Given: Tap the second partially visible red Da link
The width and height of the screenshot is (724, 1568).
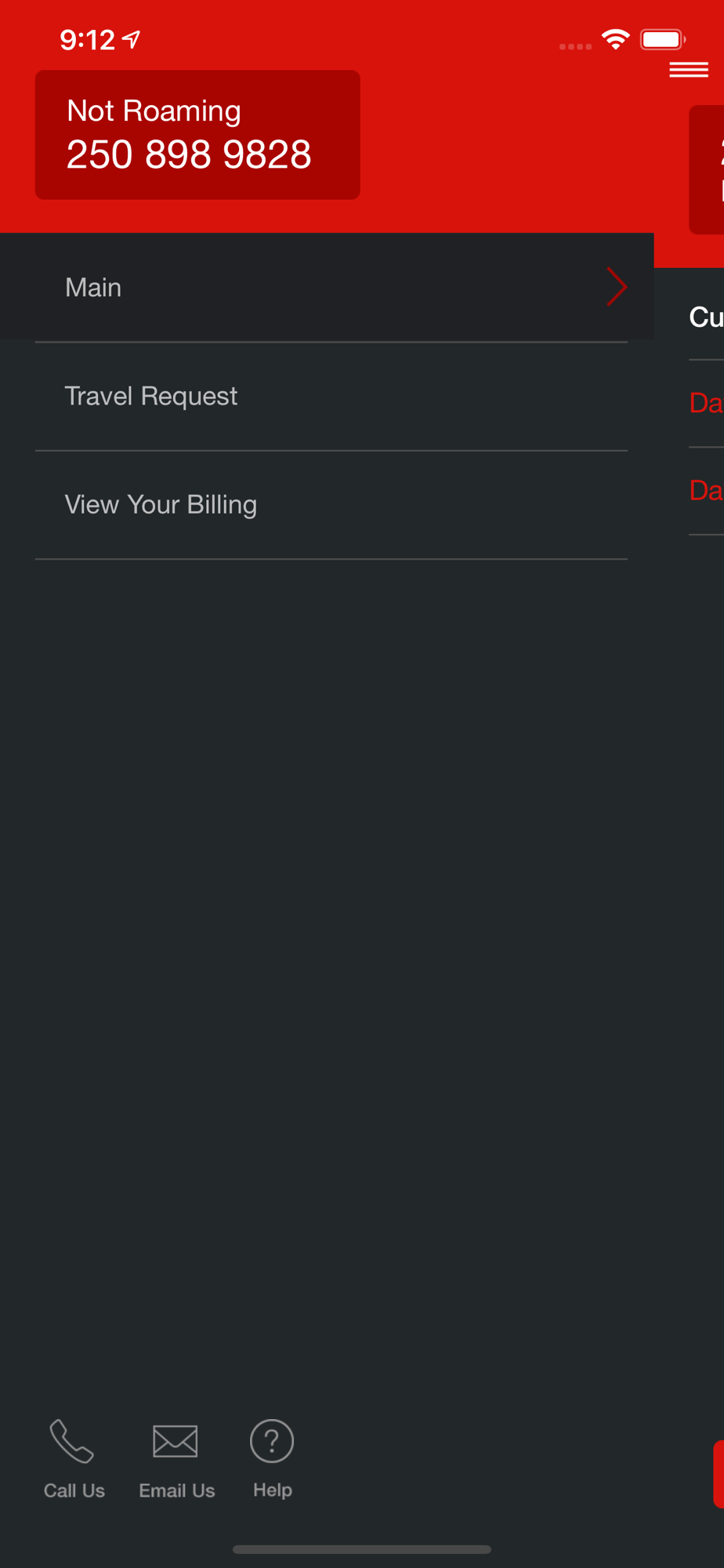Looking at the screenshot, I should (x=706, y=491).
